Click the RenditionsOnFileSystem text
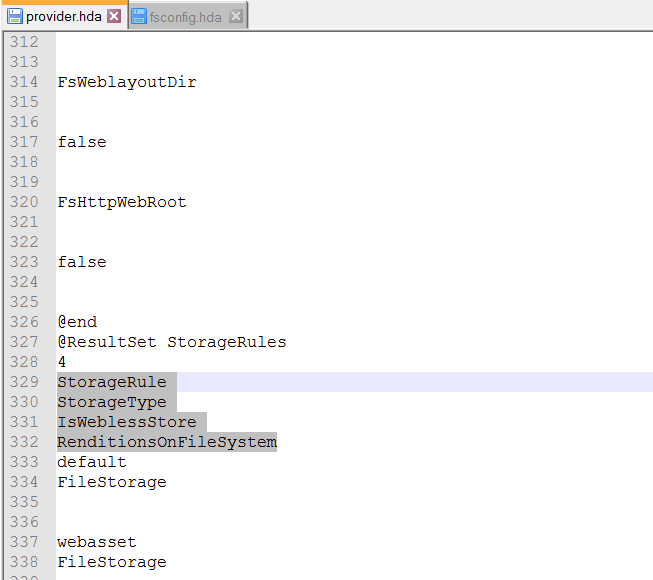 166,442
